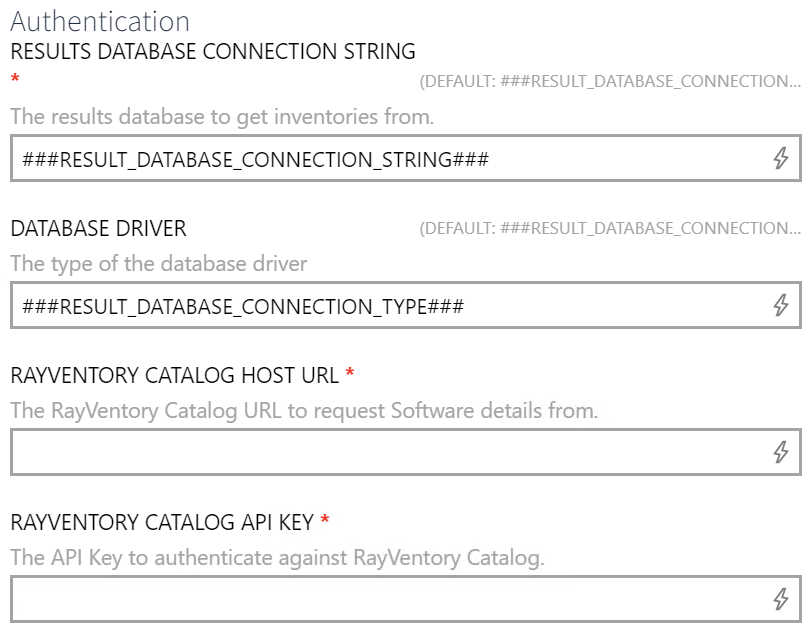Screen dimensions: 808x635
Task: Click the RESULTS DATABASE CONNECTION STRING label
Action: (212, 51)
